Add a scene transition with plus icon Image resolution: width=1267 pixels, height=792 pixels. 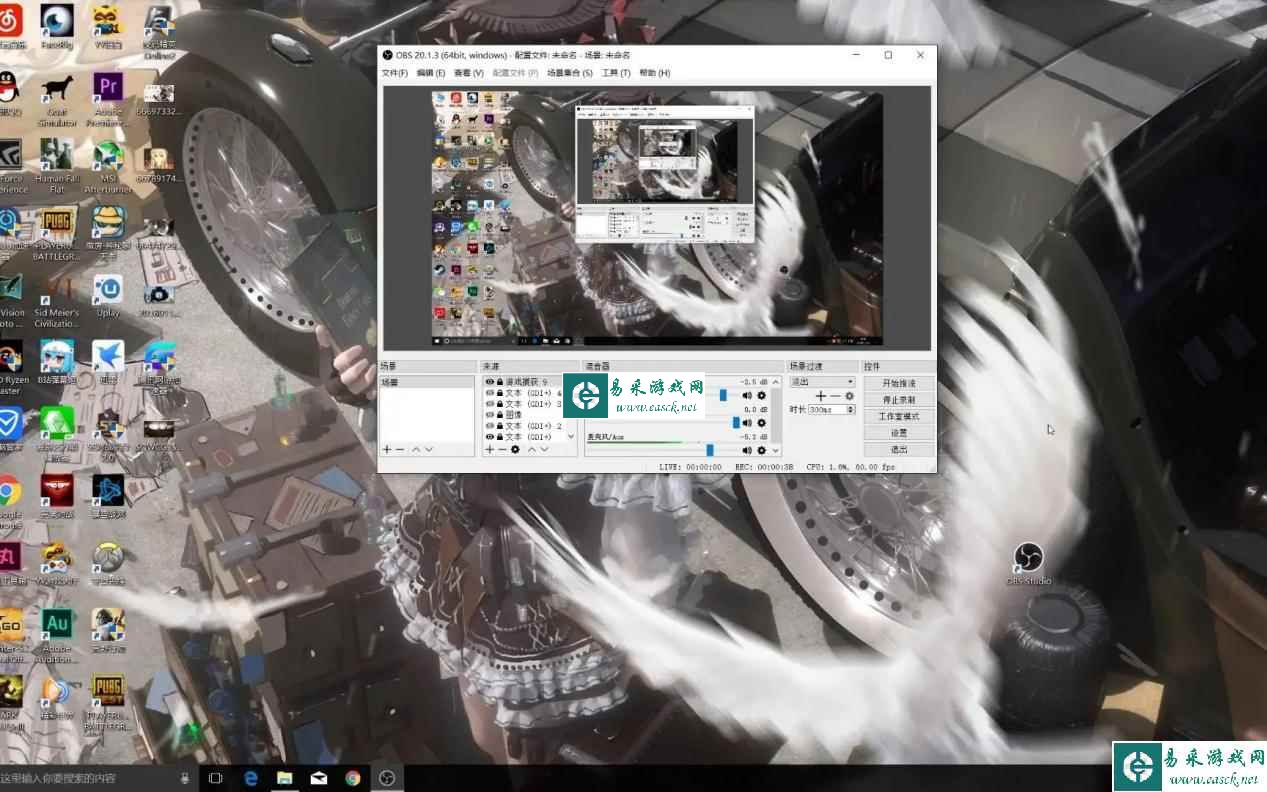(821, 396)
